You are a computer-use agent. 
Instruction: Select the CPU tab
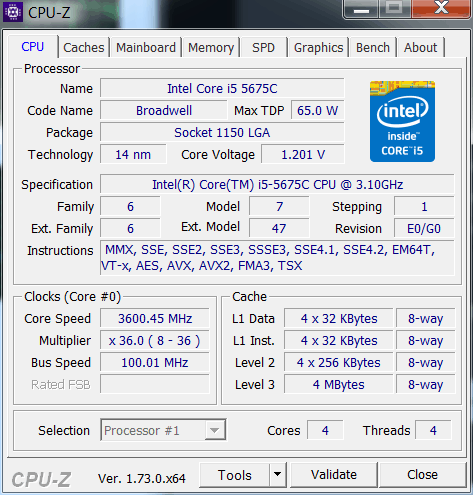point(32,46)
